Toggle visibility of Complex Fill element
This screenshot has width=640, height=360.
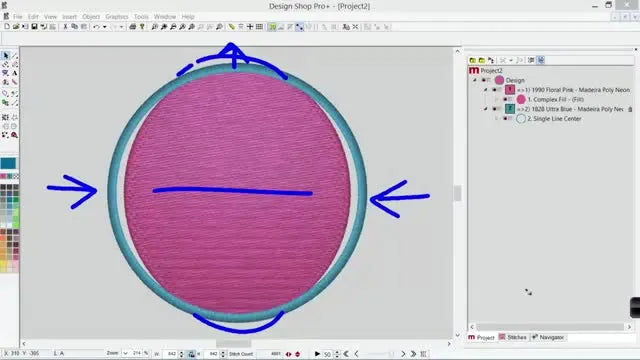(x=505, y=100)
